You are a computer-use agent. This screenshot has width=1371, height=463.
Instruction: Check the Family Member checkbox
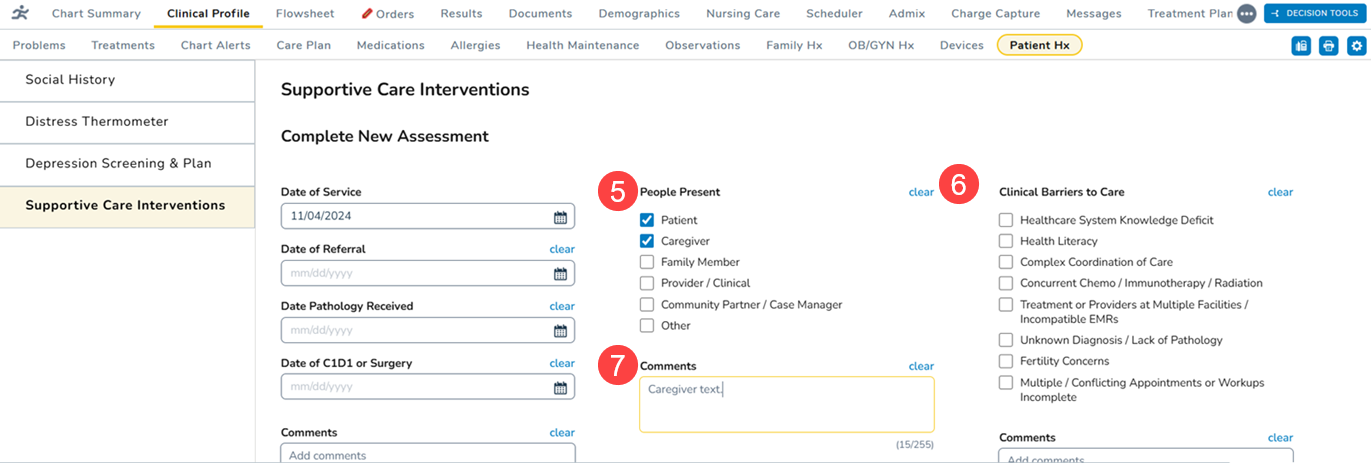(x=647, y=262)
